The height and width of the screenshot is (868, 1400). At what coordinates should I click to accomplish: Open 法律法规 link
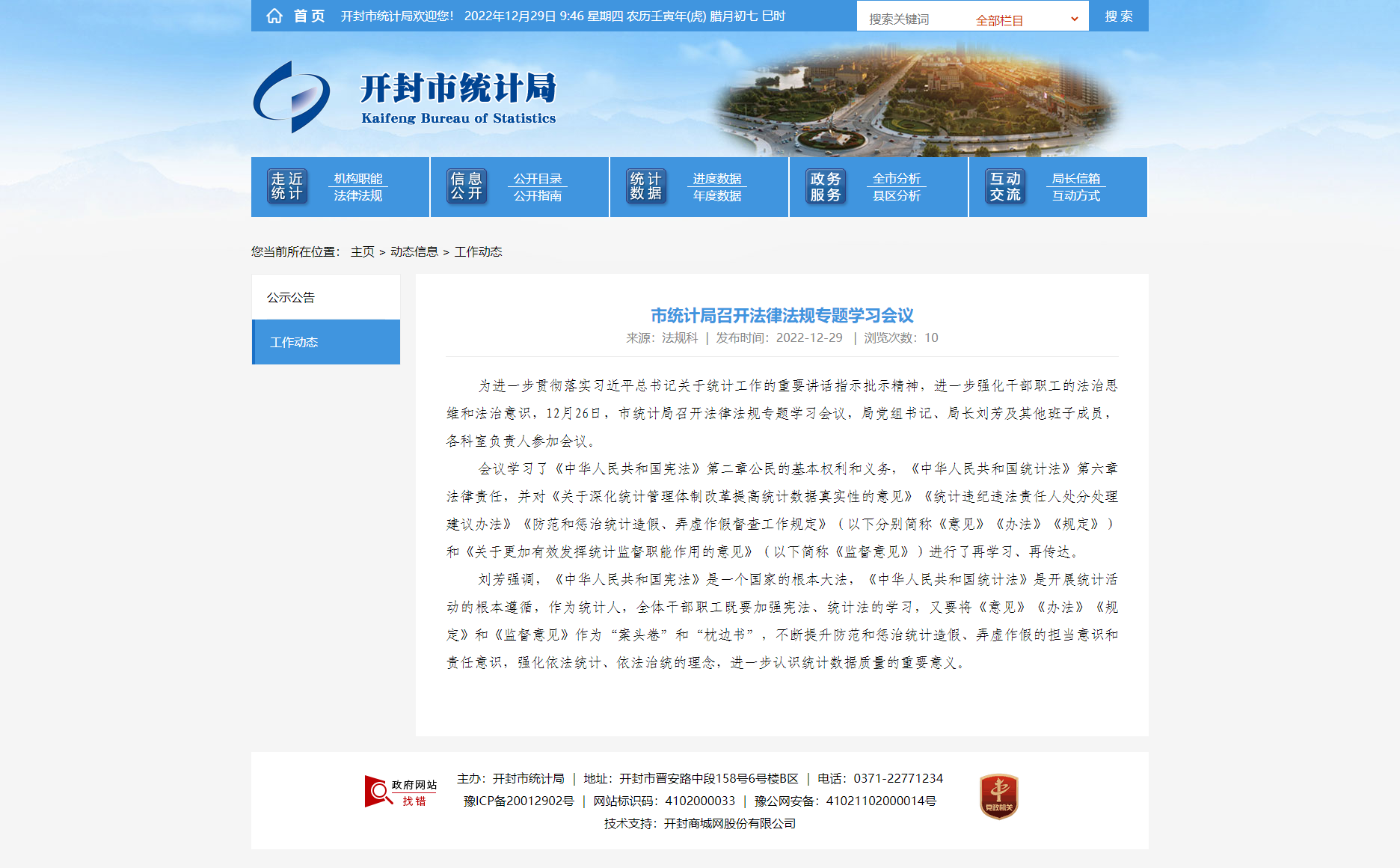358,195
